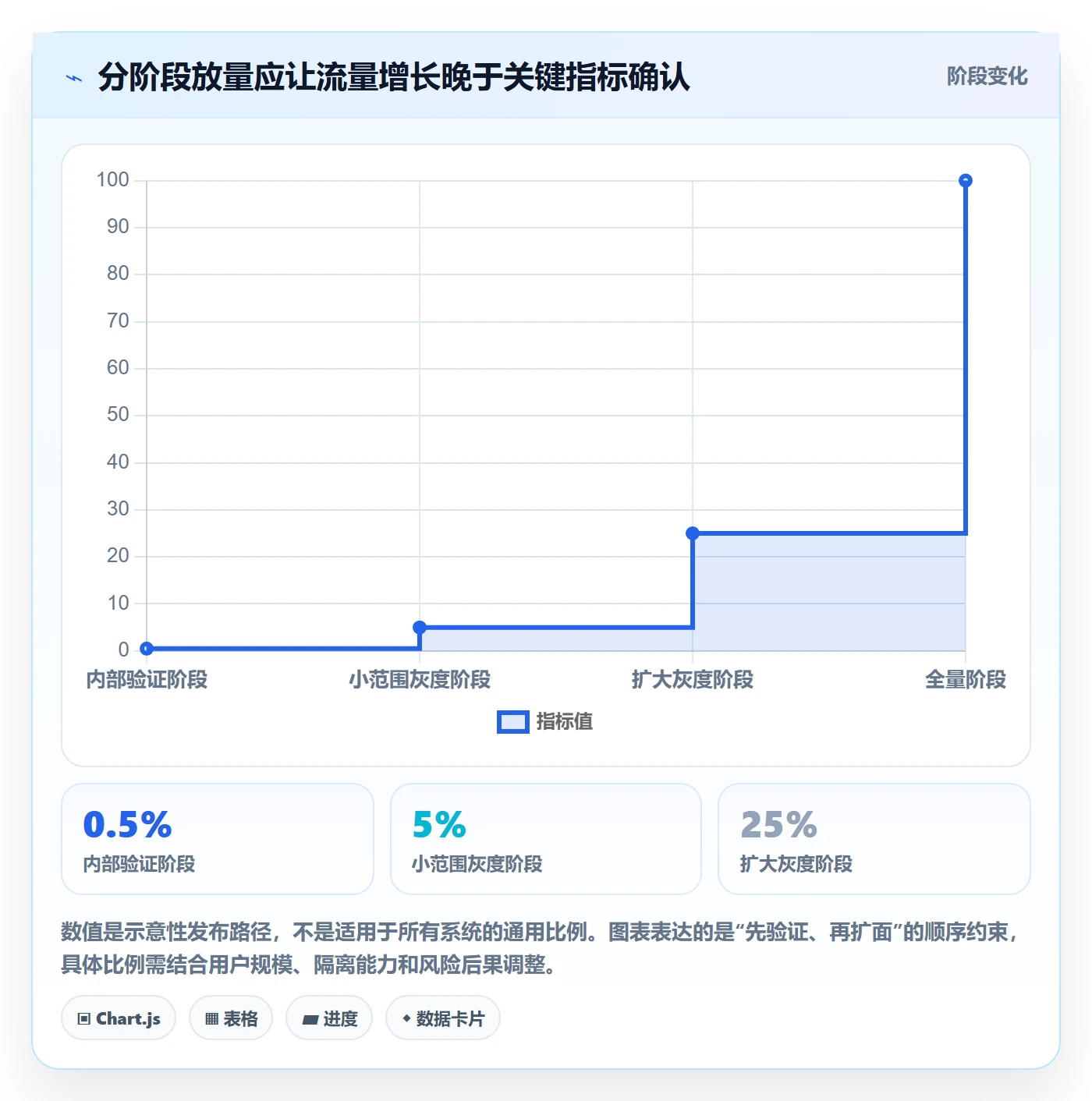
Task: Select the 100 data point at 全量阶段
Action: 966,181
